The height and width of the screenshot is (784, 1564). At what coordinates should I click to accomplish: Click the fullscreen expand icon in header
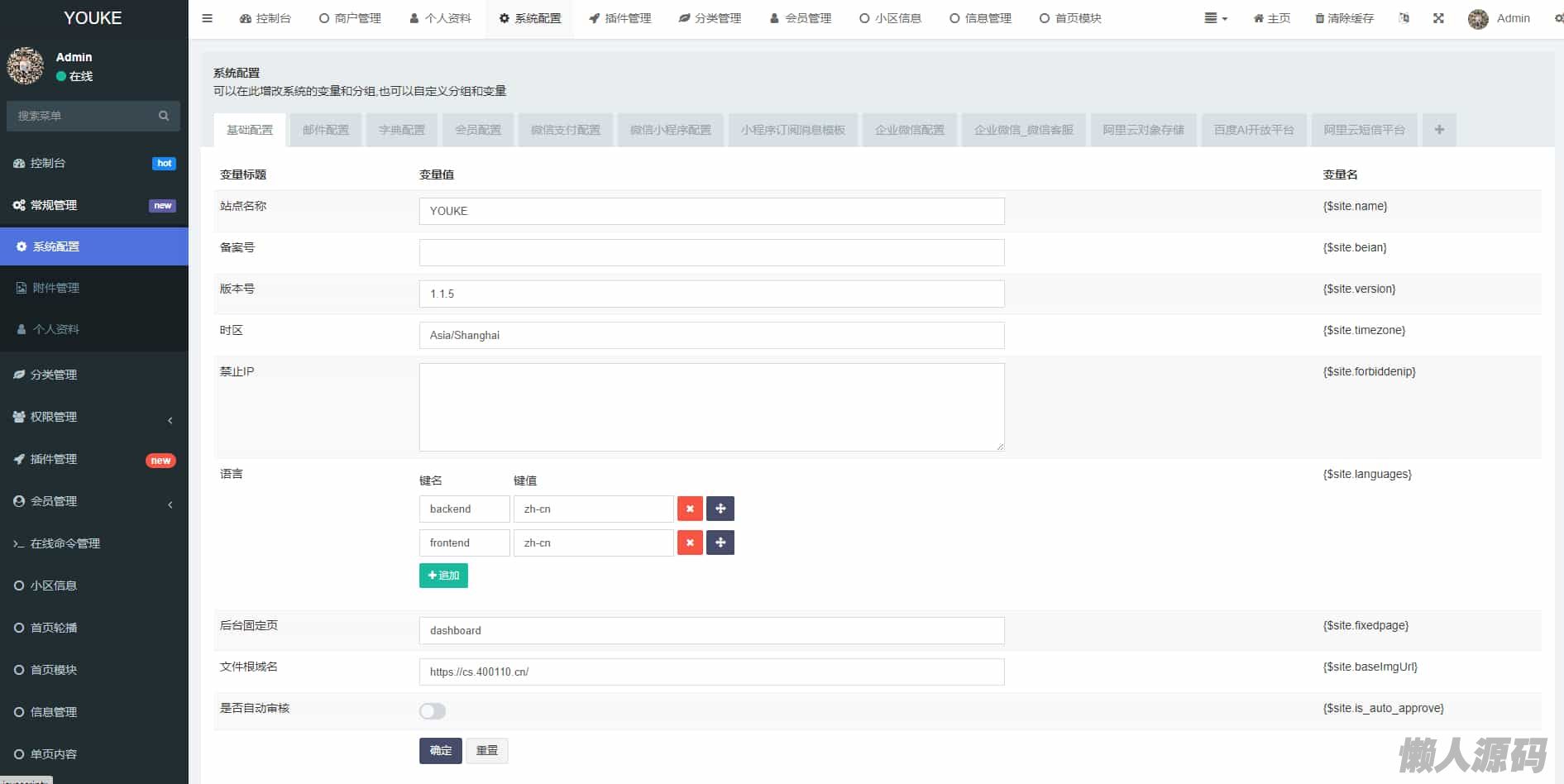point(1438,18)
